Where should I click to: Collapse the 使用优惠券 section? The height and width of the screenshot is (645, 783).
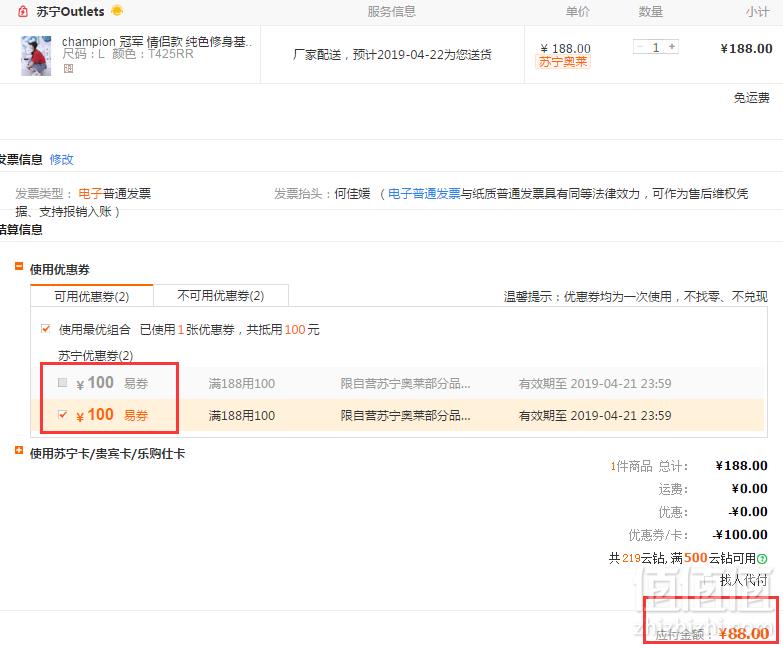pyautogui.click(x=19, y=267)
